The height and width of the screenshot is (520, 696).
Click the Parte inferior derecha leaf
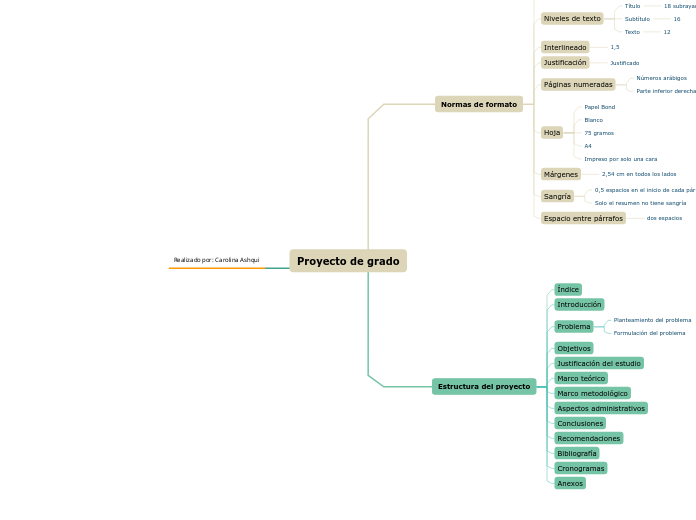tap(666, 91)
